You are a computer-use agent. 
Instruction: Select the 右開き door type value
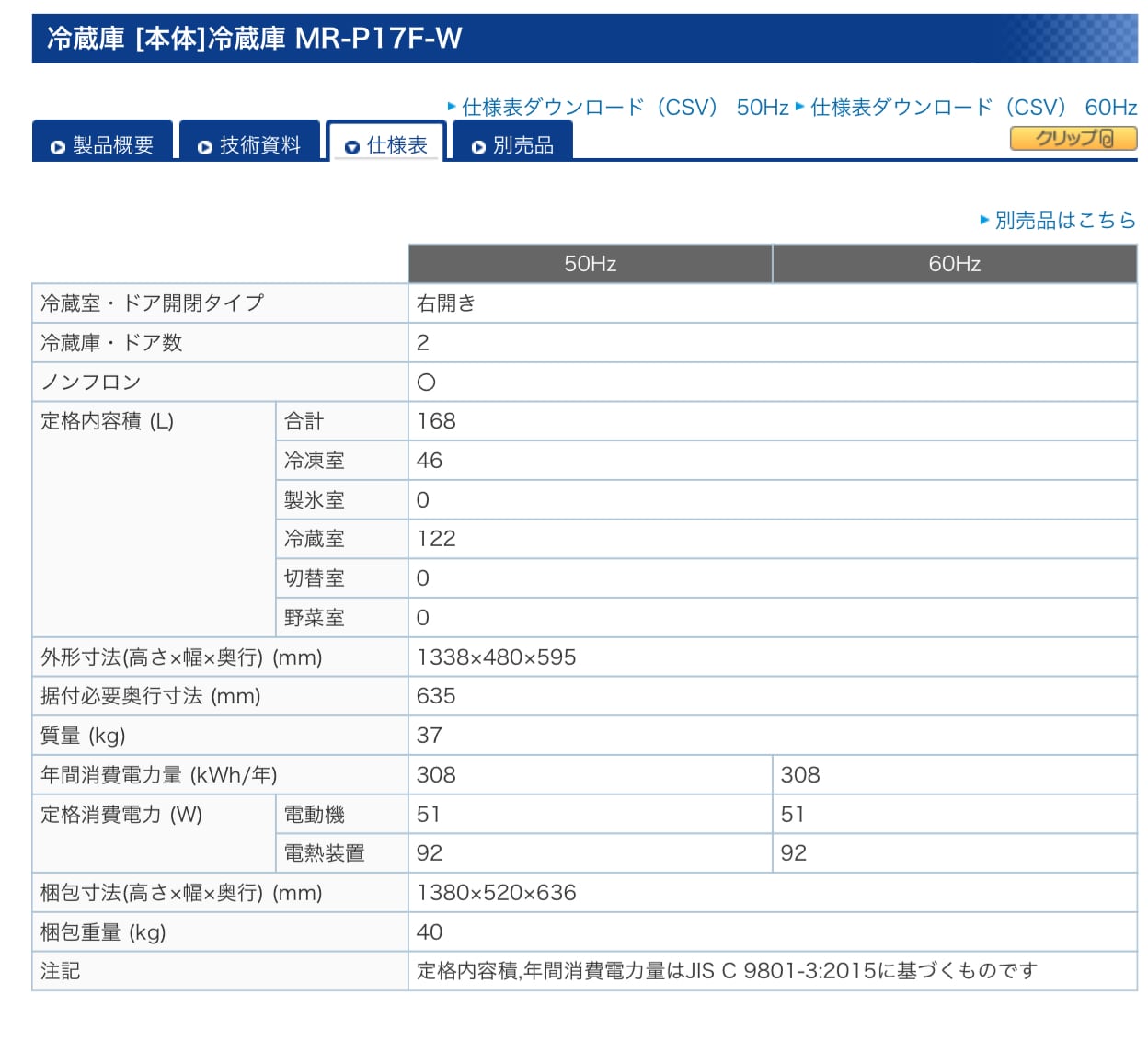click(446, 303)
